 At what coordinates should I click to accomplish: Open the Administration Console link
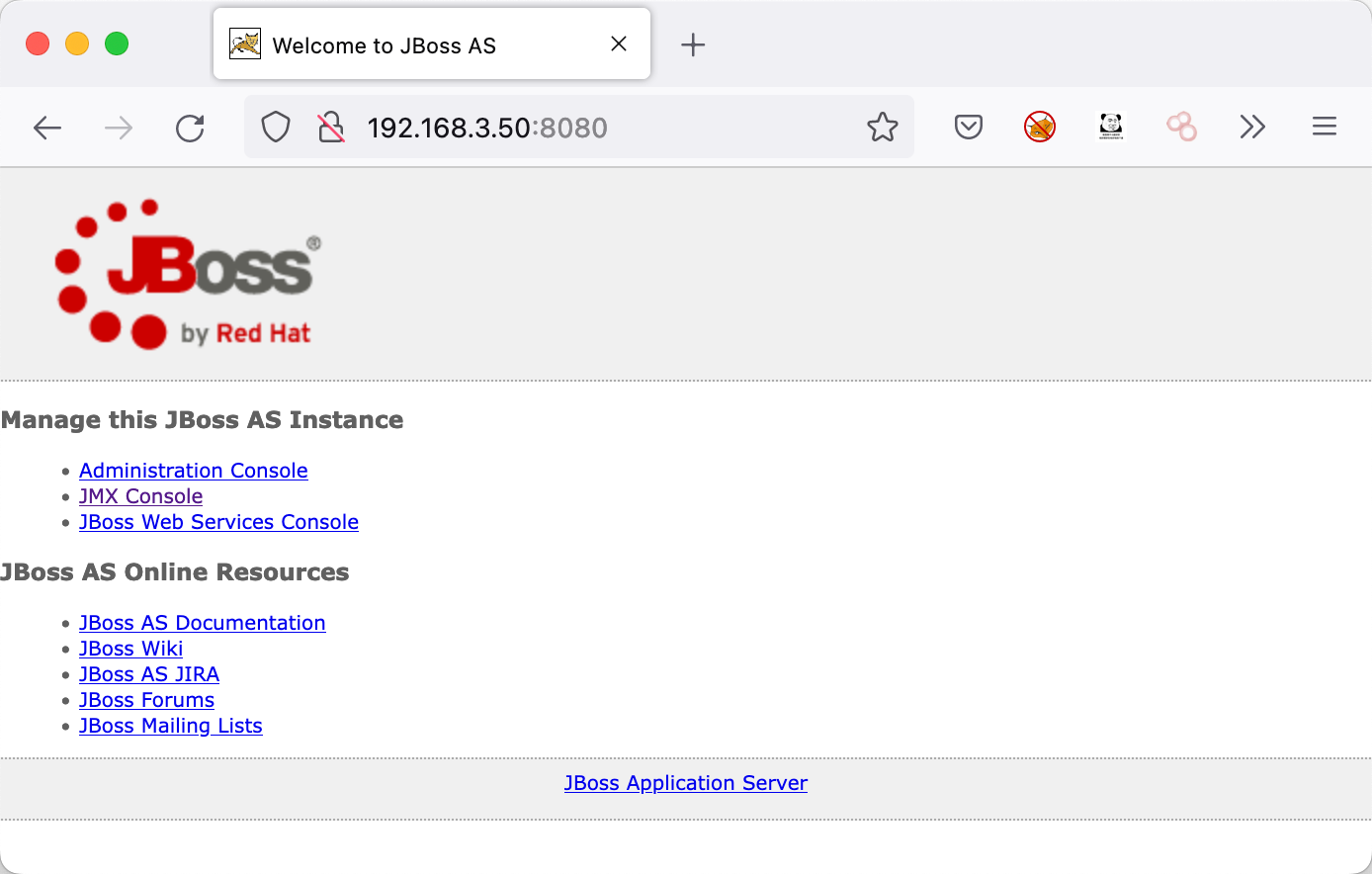pos(194,471)
